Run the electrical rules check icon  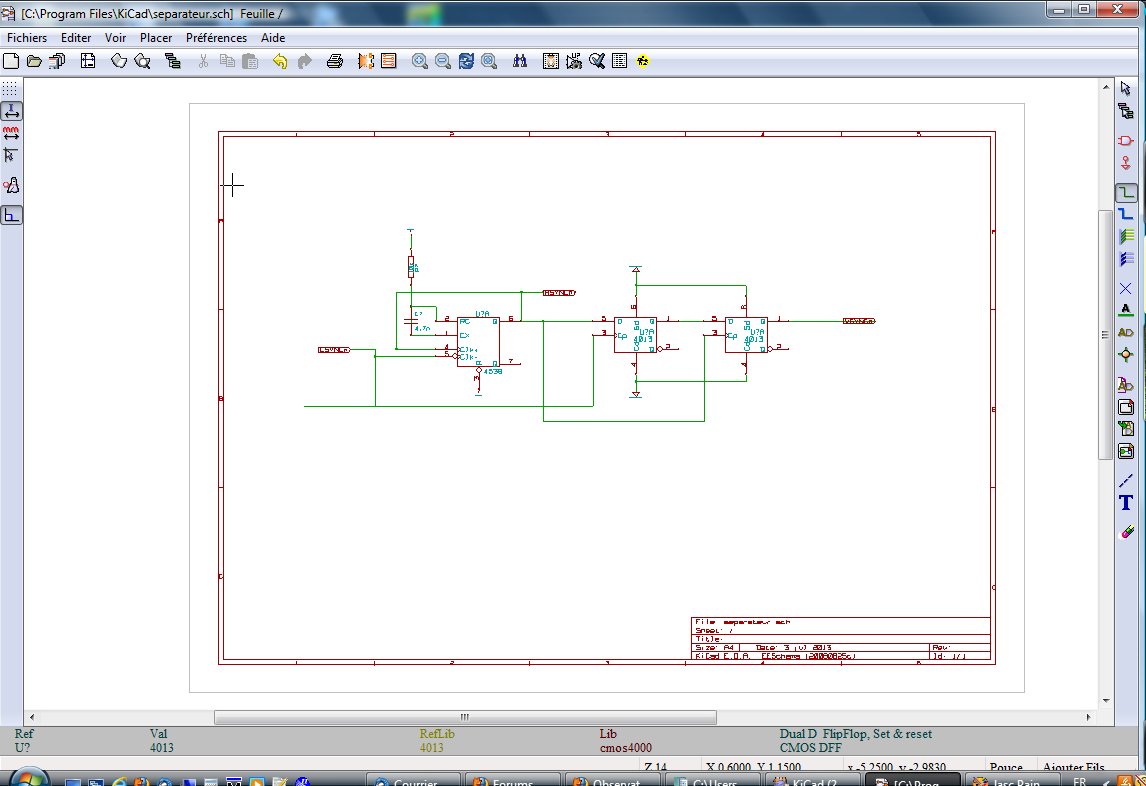[597, 61]
